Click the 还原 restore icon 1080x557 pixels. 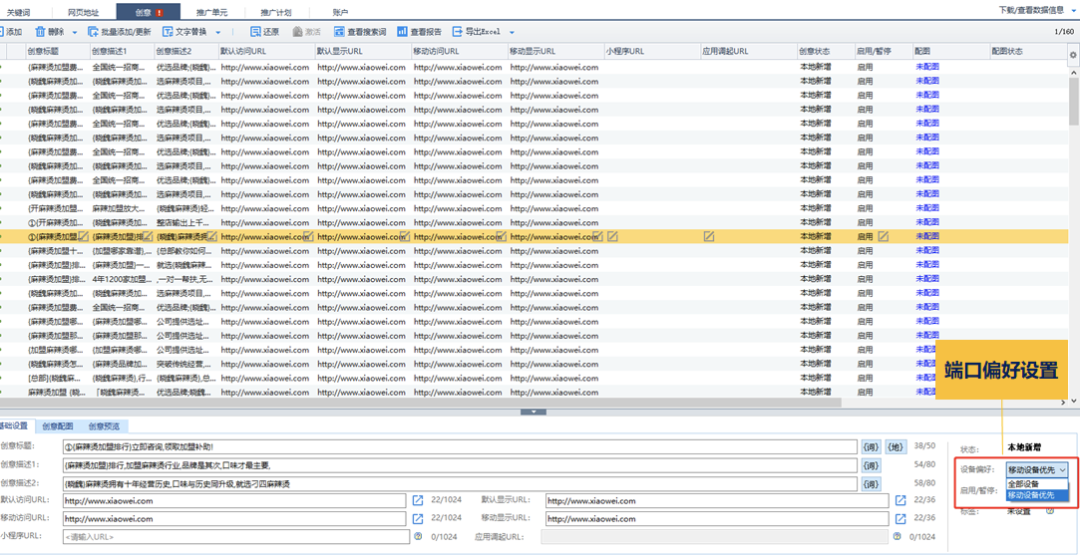point(255,32)
